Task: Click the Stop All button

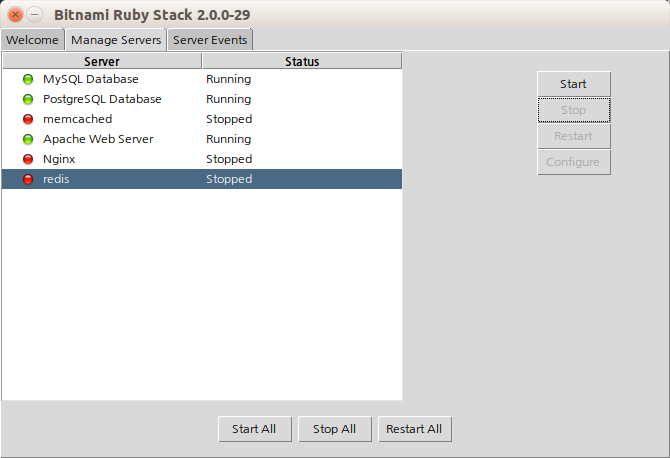Action: click(x=335, y=429)
